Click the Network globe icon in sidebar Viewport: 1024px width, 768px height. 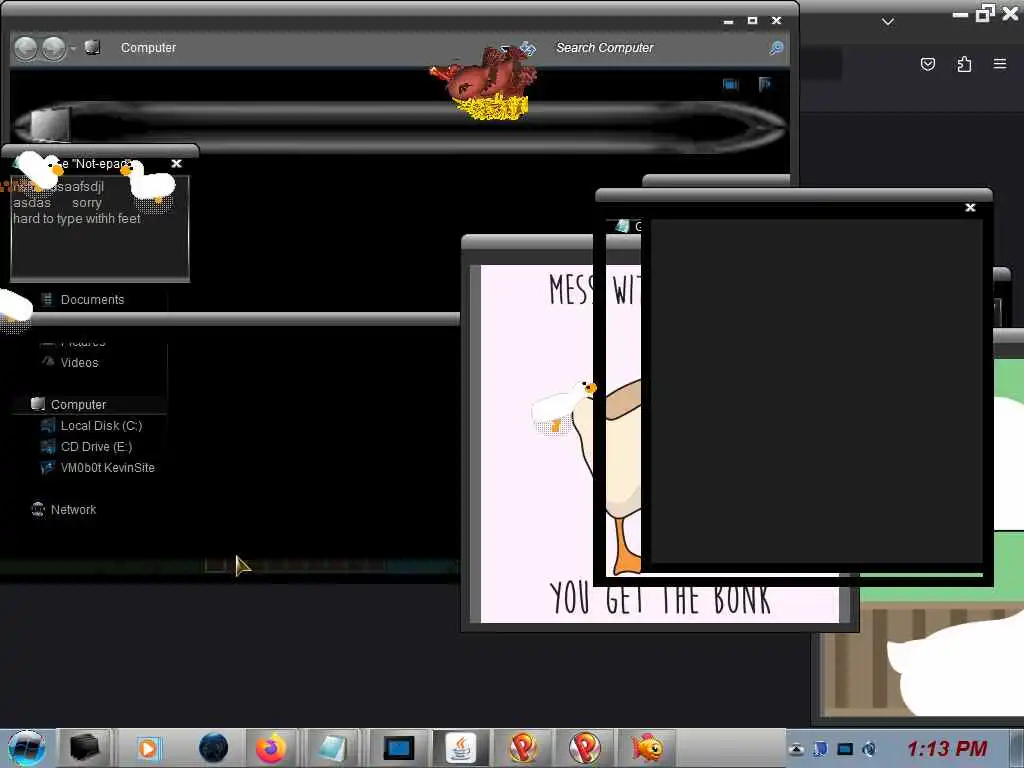(x=38, y=509)
